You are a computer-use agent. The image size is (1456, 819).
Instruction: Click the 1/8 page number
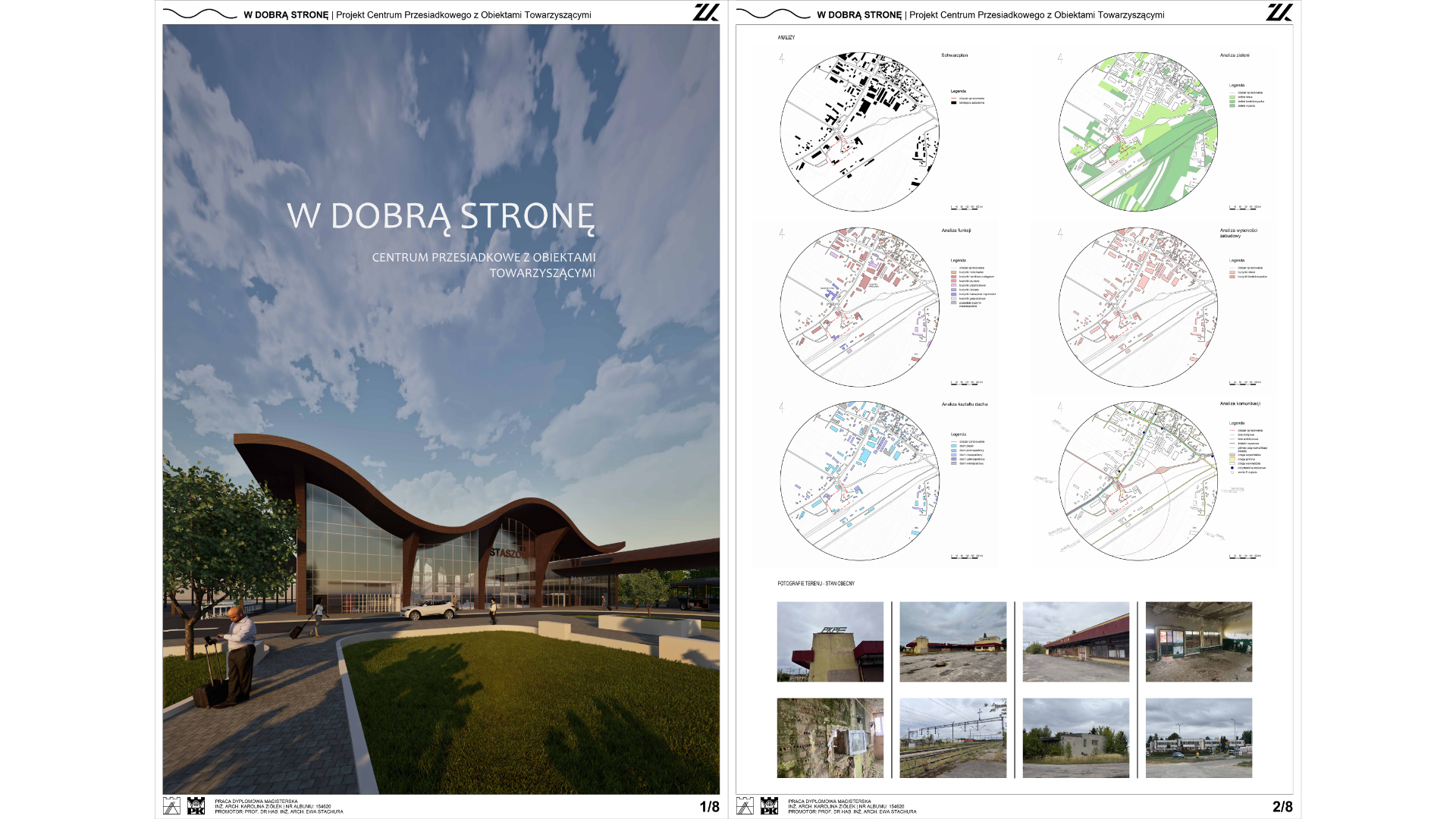click(x=709, y=807)
